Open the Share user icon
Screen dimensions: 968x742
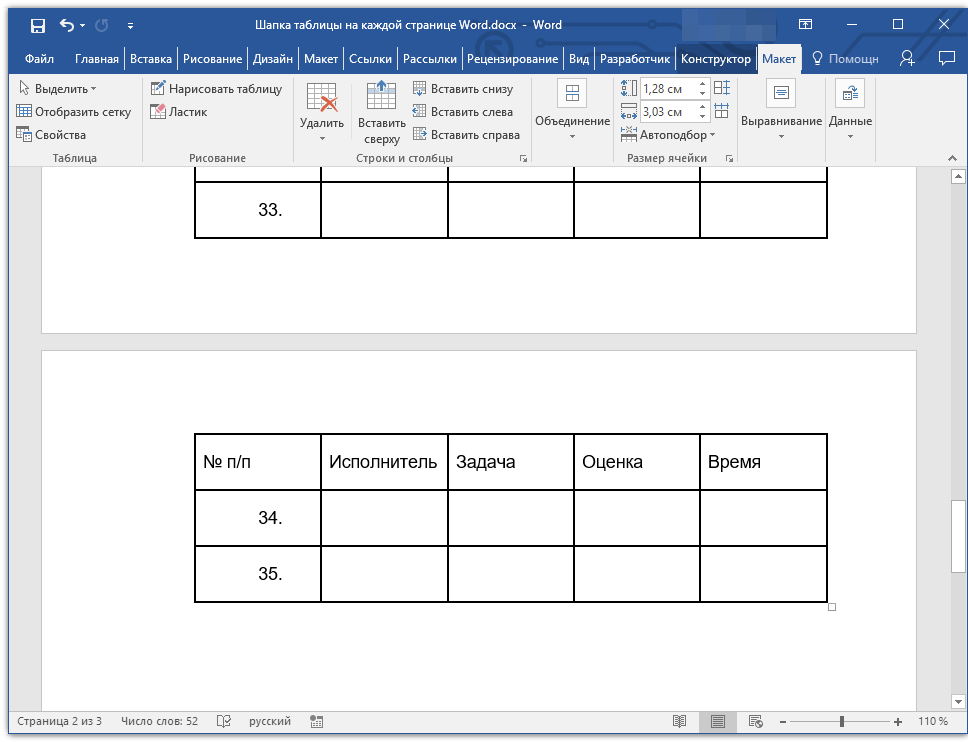(x=906, y=59)
